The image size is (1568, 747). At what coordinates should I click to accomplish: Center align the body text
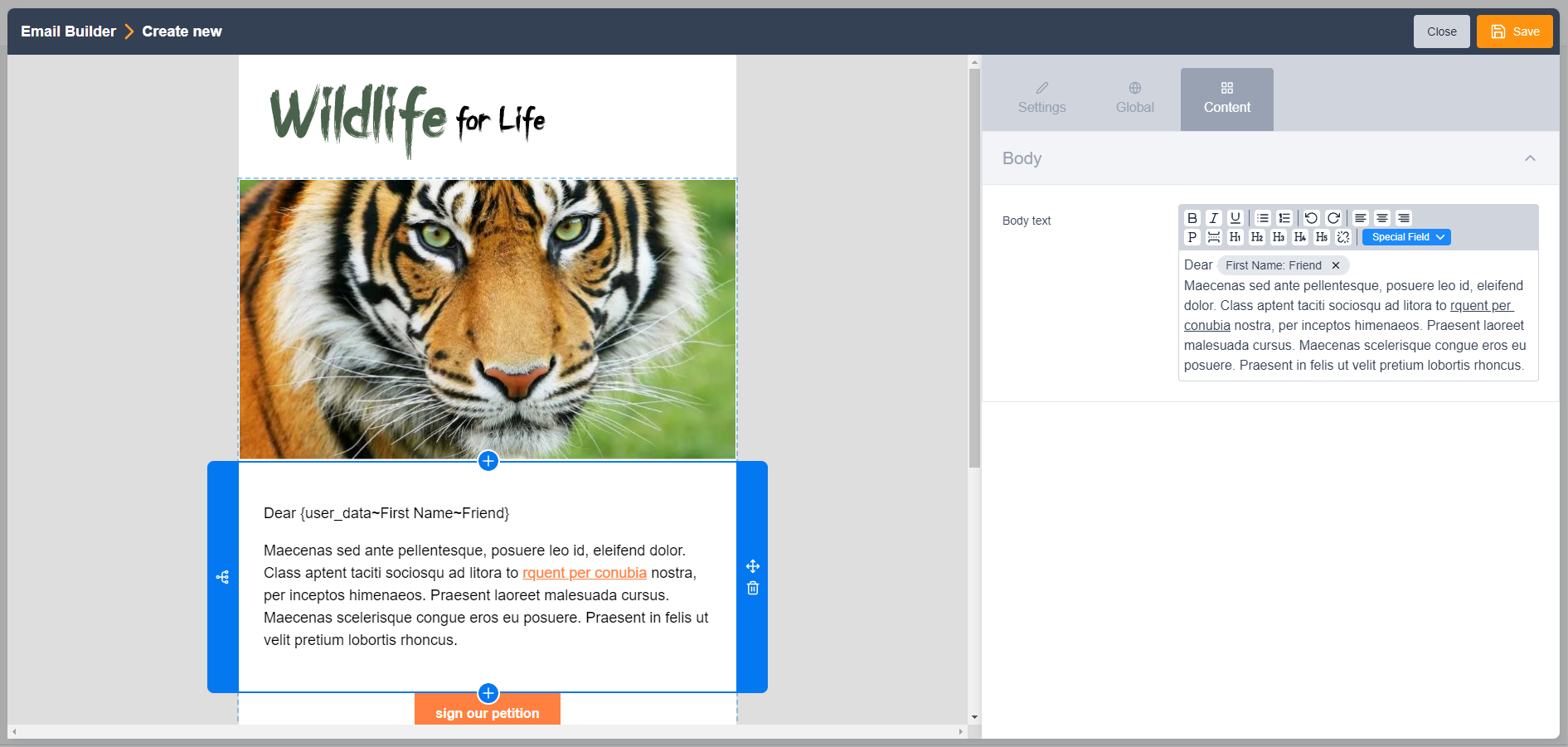(x=1382, y=218)
